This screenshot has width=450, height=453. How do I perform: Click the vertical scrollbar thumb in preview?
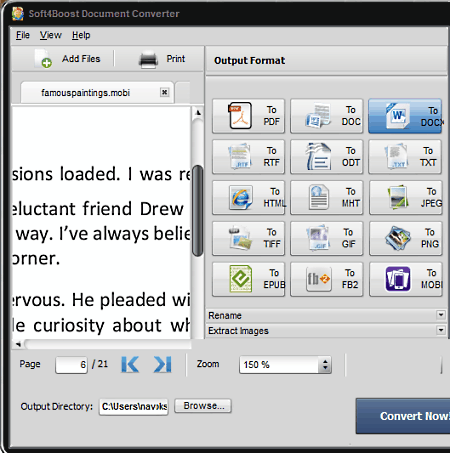coord(198,211)
